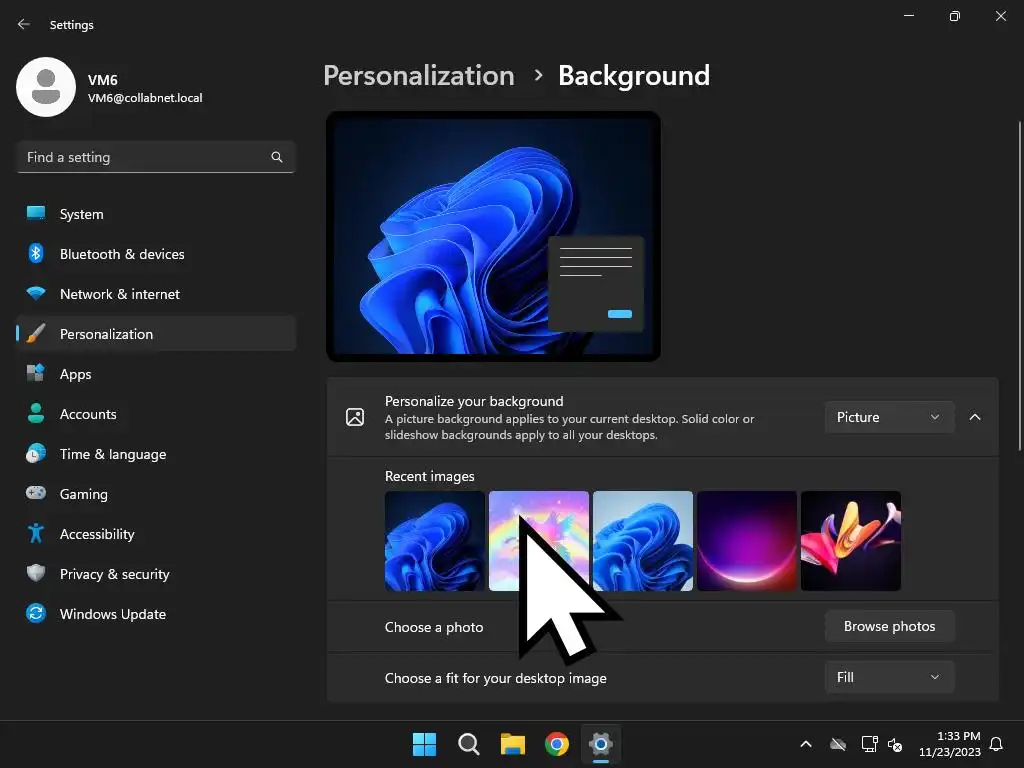Viewport: 1024px width, 768px height.
Task: Open the Windows Start menu
Action: click(424, 744)
